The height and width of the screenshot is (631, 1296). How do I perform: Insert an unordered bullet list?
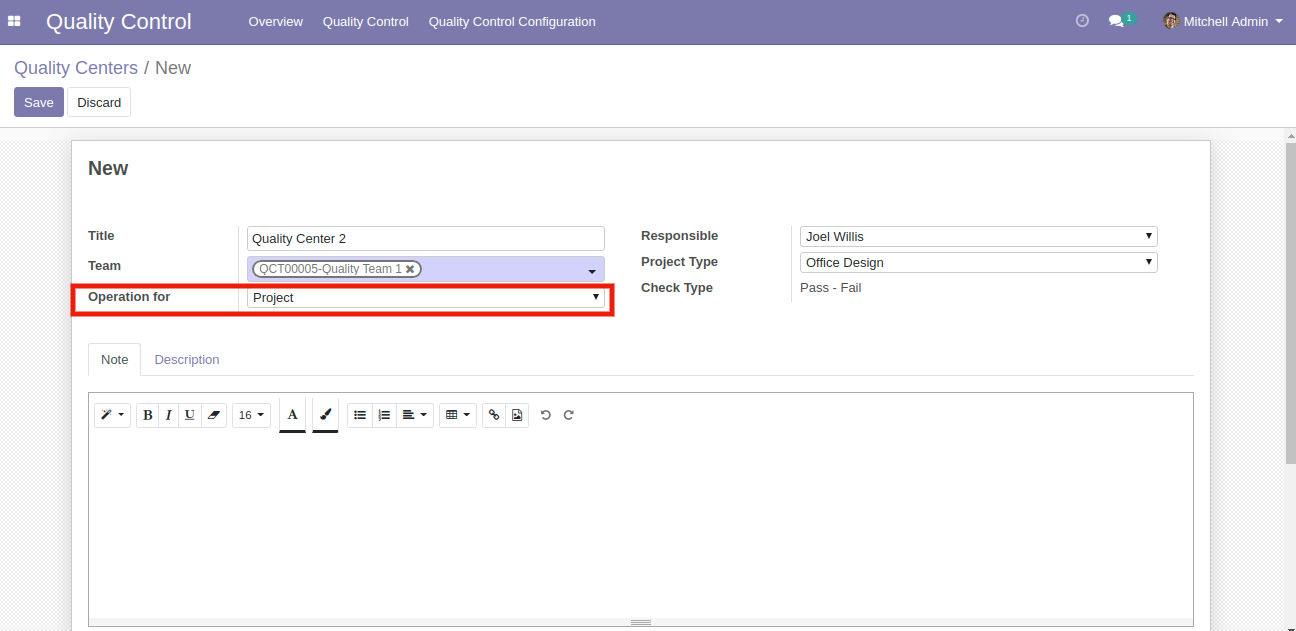pyautogui.click(x=360, y=415)
